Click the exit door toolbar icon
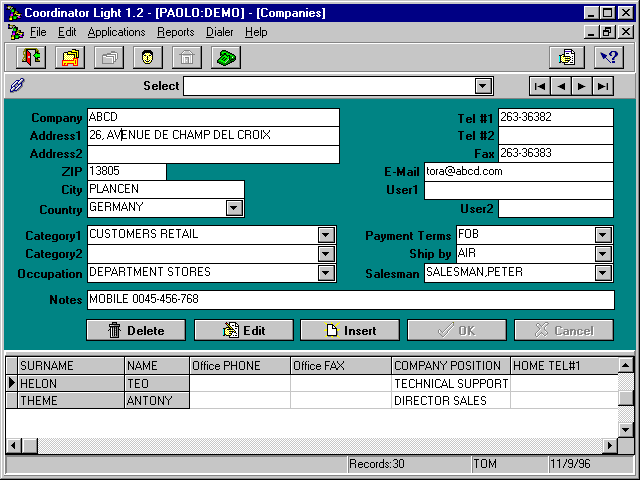640x480 pixels. point(30,57)
